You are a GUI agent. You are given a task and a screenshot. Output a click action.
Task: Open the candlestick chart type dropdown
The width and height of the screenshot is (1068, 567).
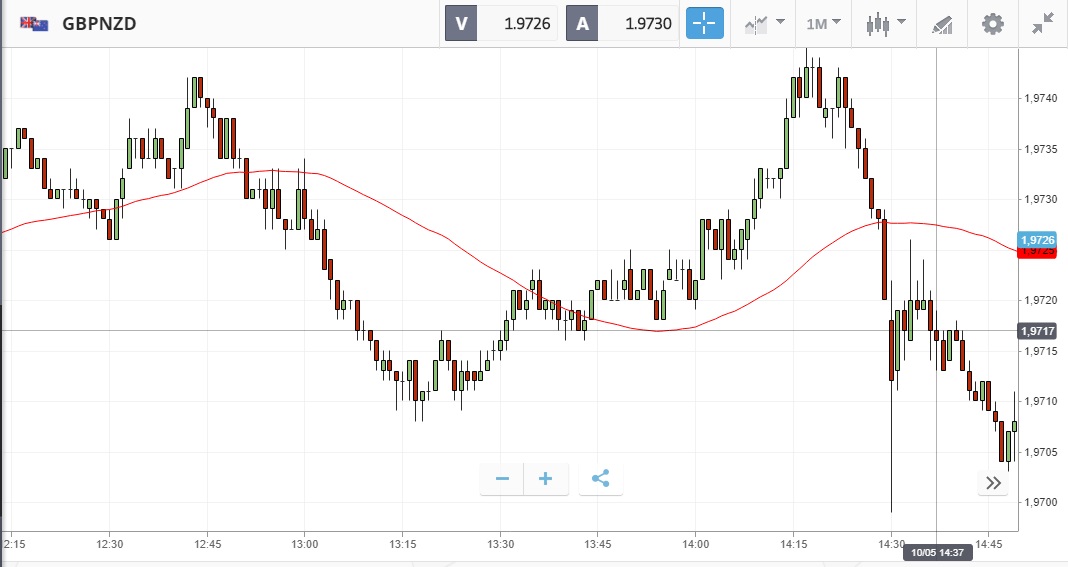click(x=886, y=23)
